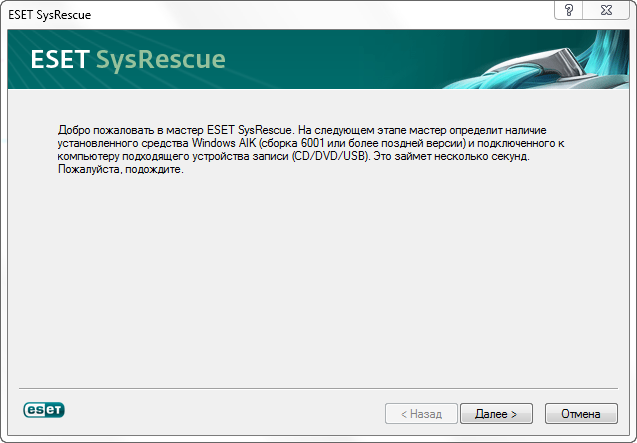
Task: Click the greyed-out < Назад button
Action: (421, 412)
